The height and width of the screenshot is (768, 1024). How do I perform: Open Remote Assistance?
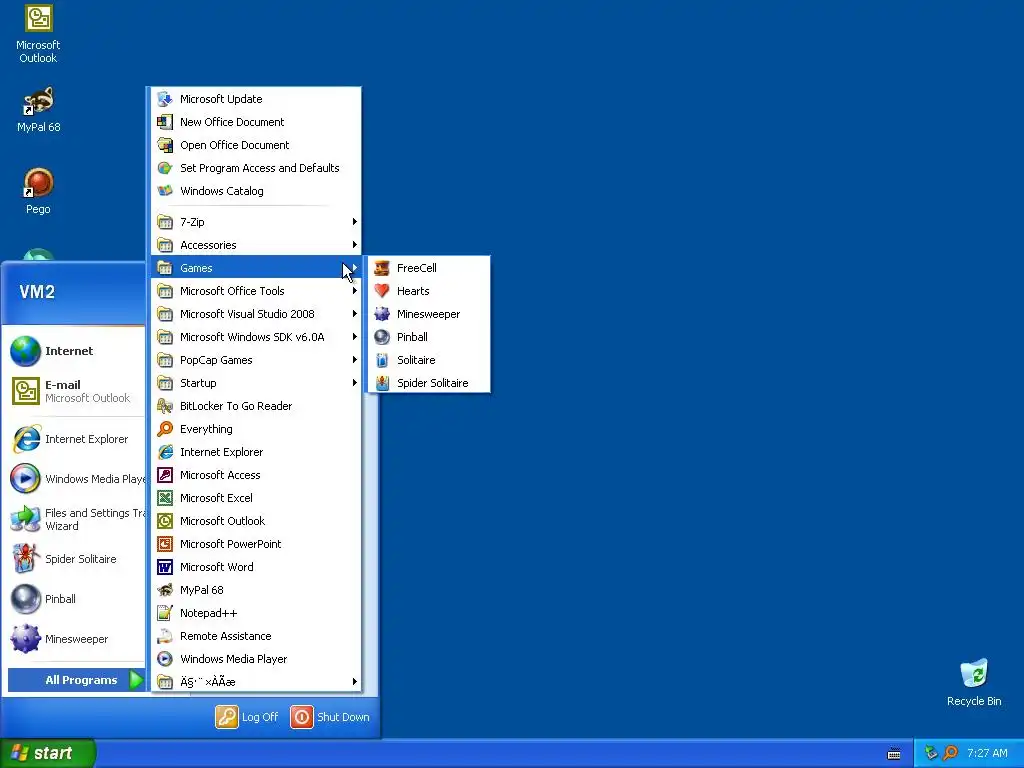[x=256, y=635]
